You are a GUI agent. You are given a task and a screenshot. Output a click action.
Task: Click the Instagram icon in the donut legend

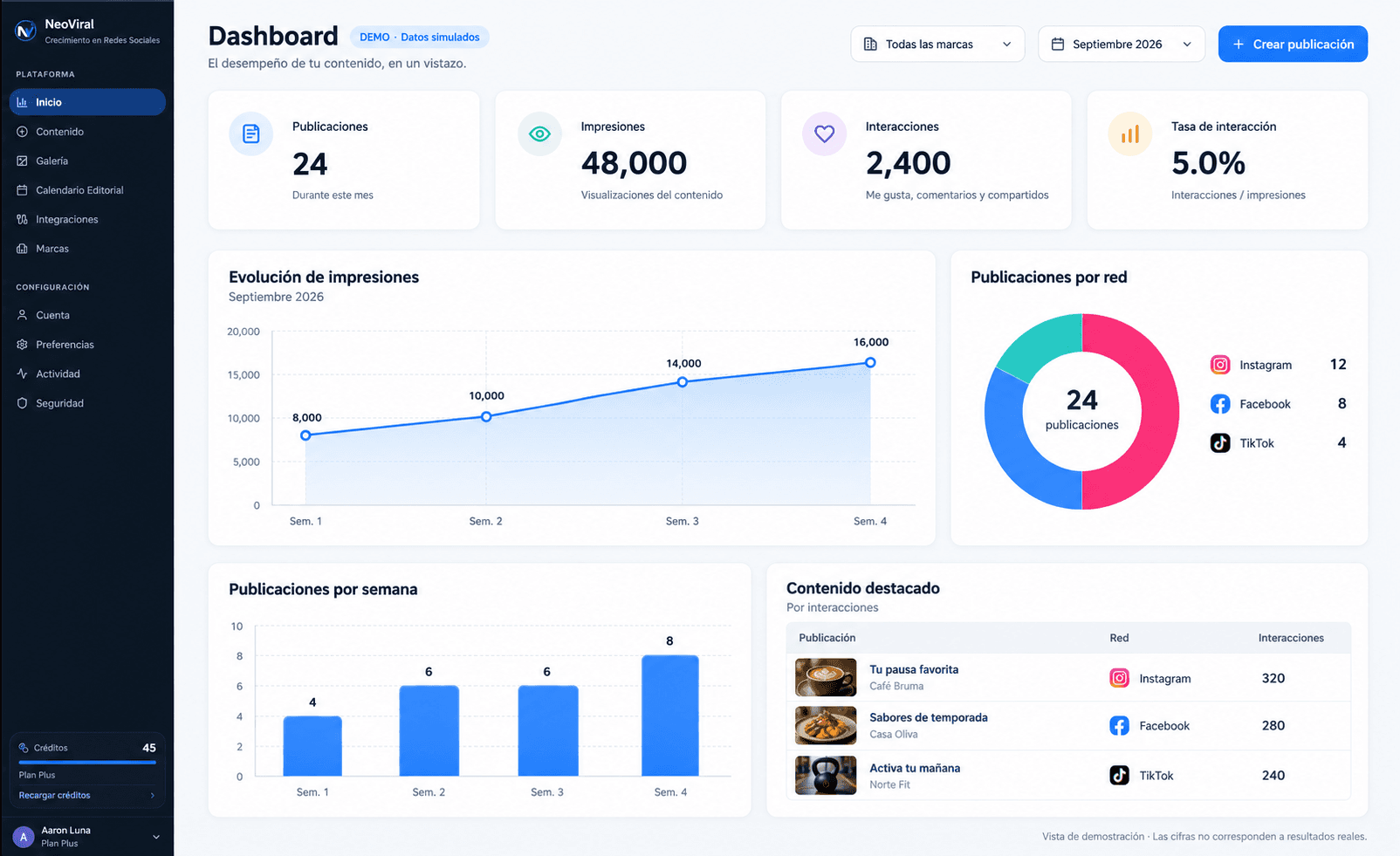point(1220,365)
